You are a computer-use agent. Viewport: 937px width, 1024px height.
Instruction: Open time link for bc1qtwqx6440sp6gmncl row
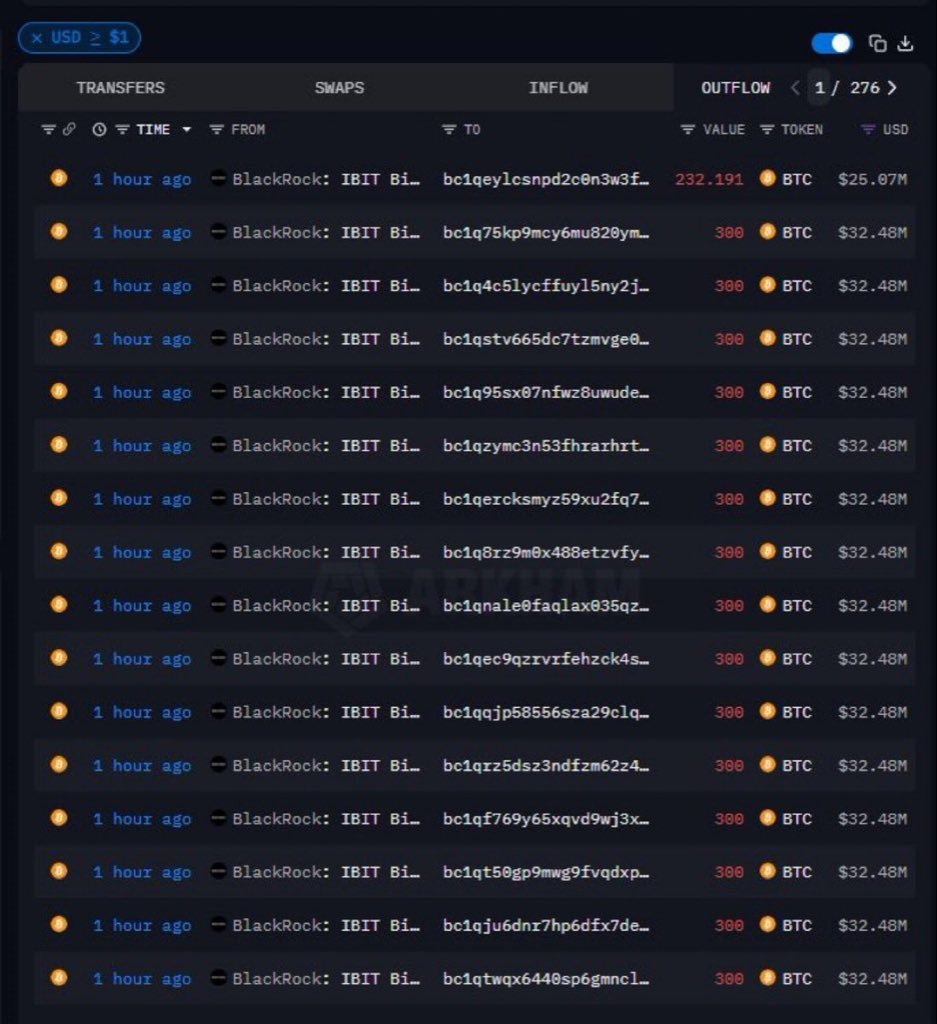142,979
